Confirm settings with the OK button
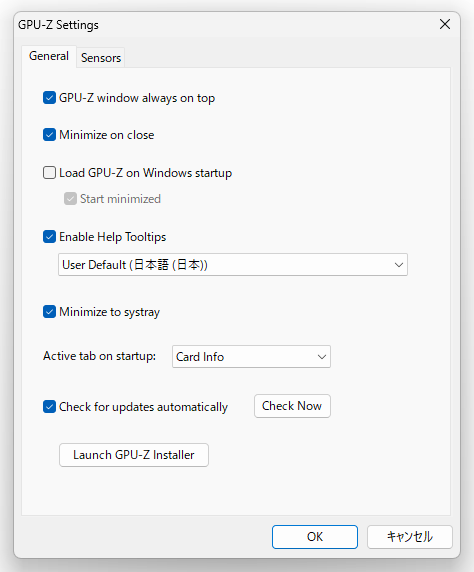 coord(315,537)
